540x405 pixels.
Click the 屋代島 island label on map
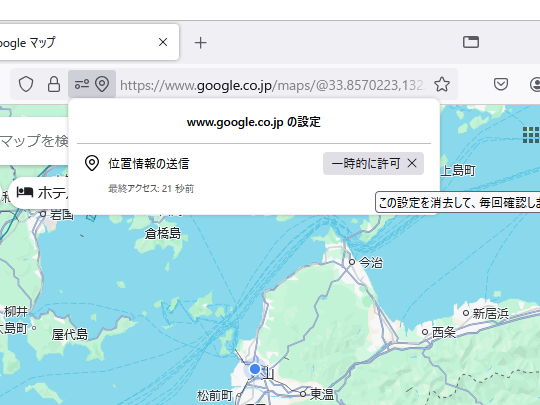click(x=70, y=334)
